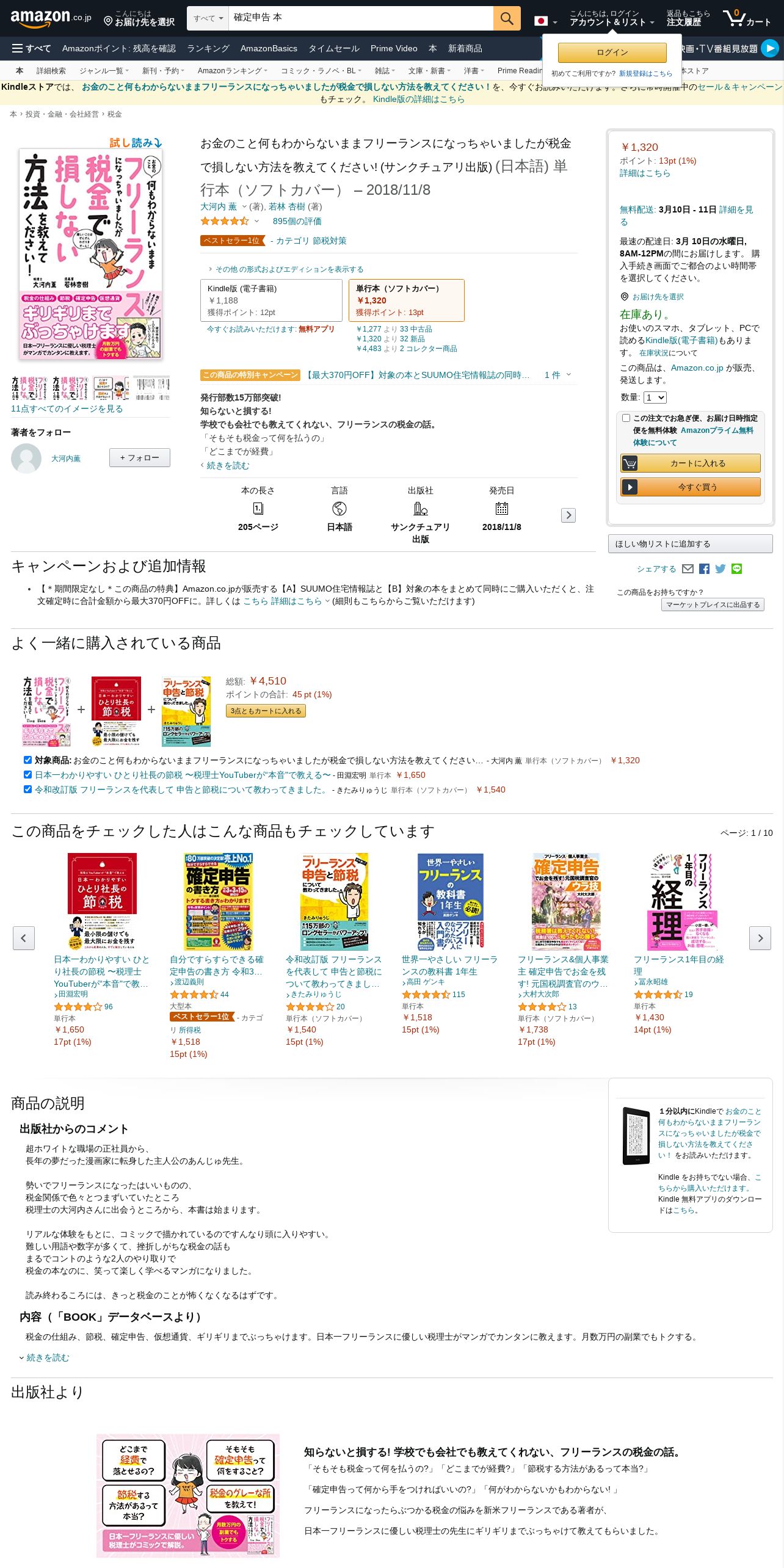
Task: Share the book via the email envelope icon
Action: point(688,568)
